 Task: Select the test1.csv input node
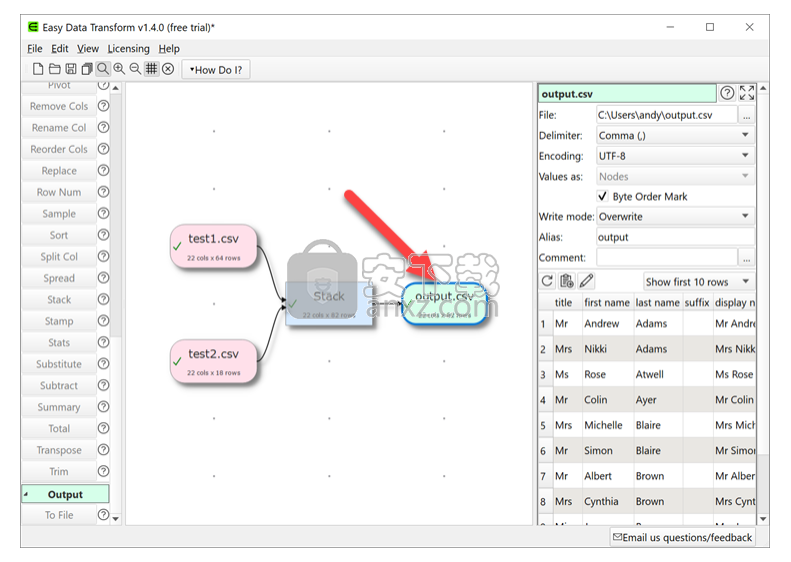(x=213, y=247)
